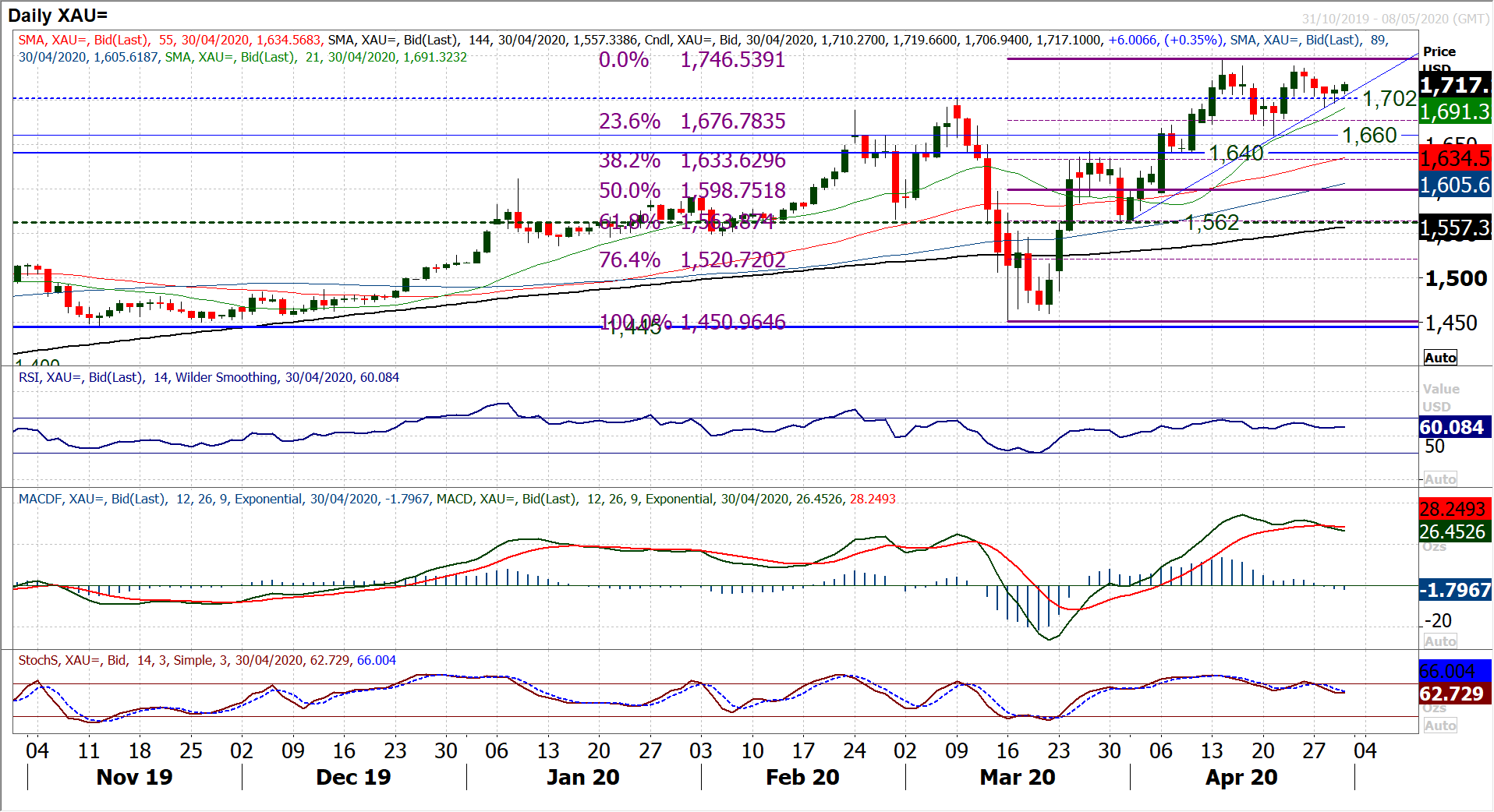Click the StochS indicator legend text

(x=207, y=660)
